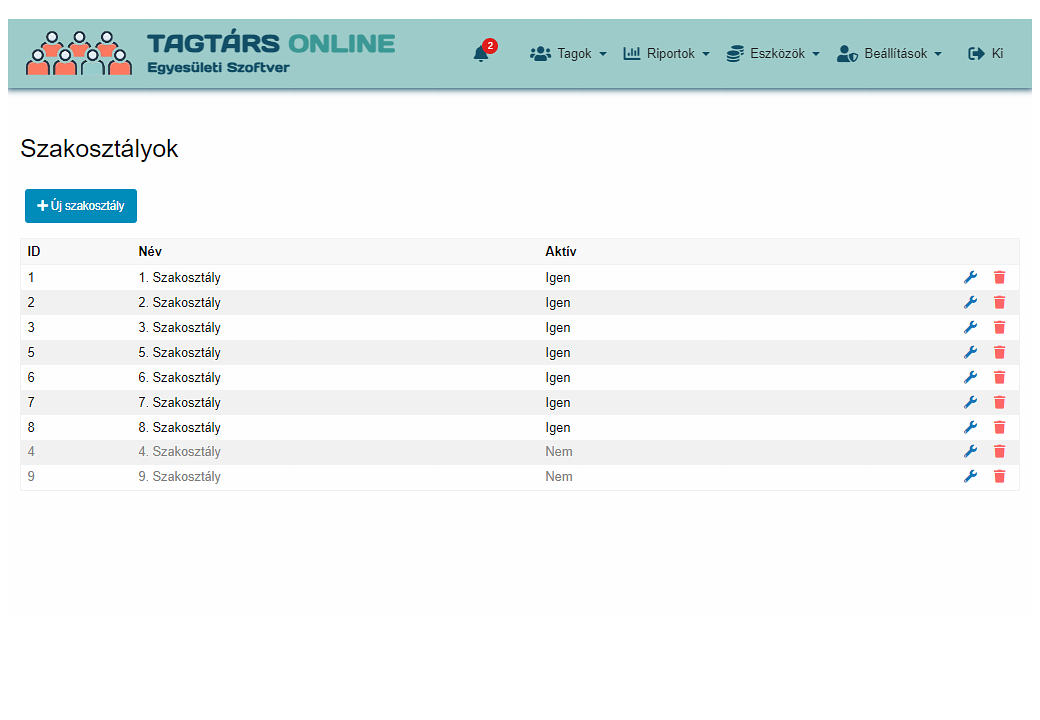Click the Aktív column header
The image size is (1040, 720).
[x=560, y=252]
